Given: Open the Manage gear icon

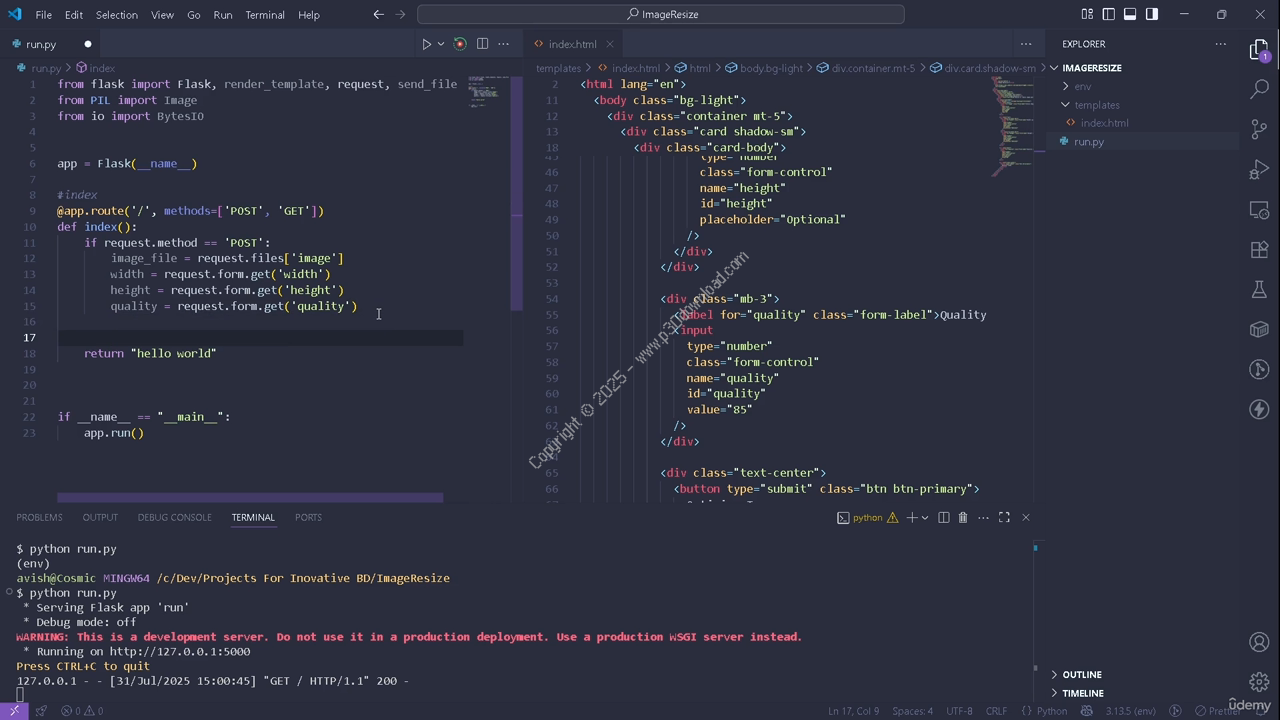Looking at the screenshot, I should (1259, 682).
